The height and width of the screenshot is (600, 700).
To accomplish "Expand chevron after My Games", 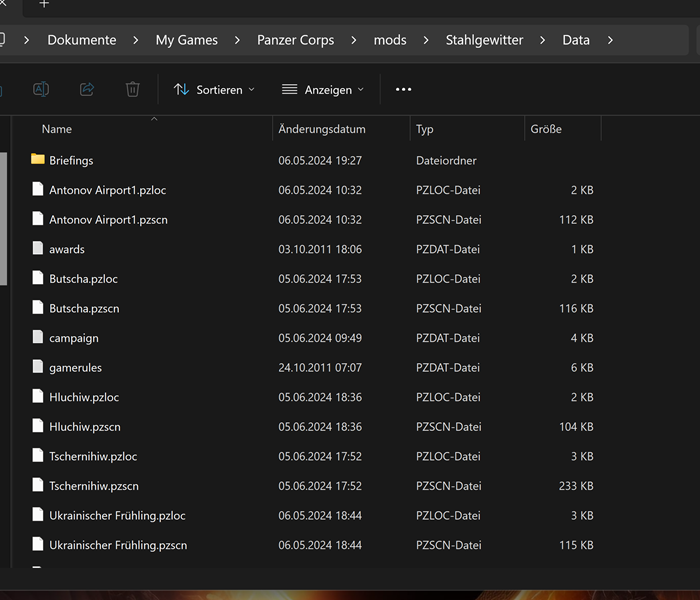I will (237, 40).
